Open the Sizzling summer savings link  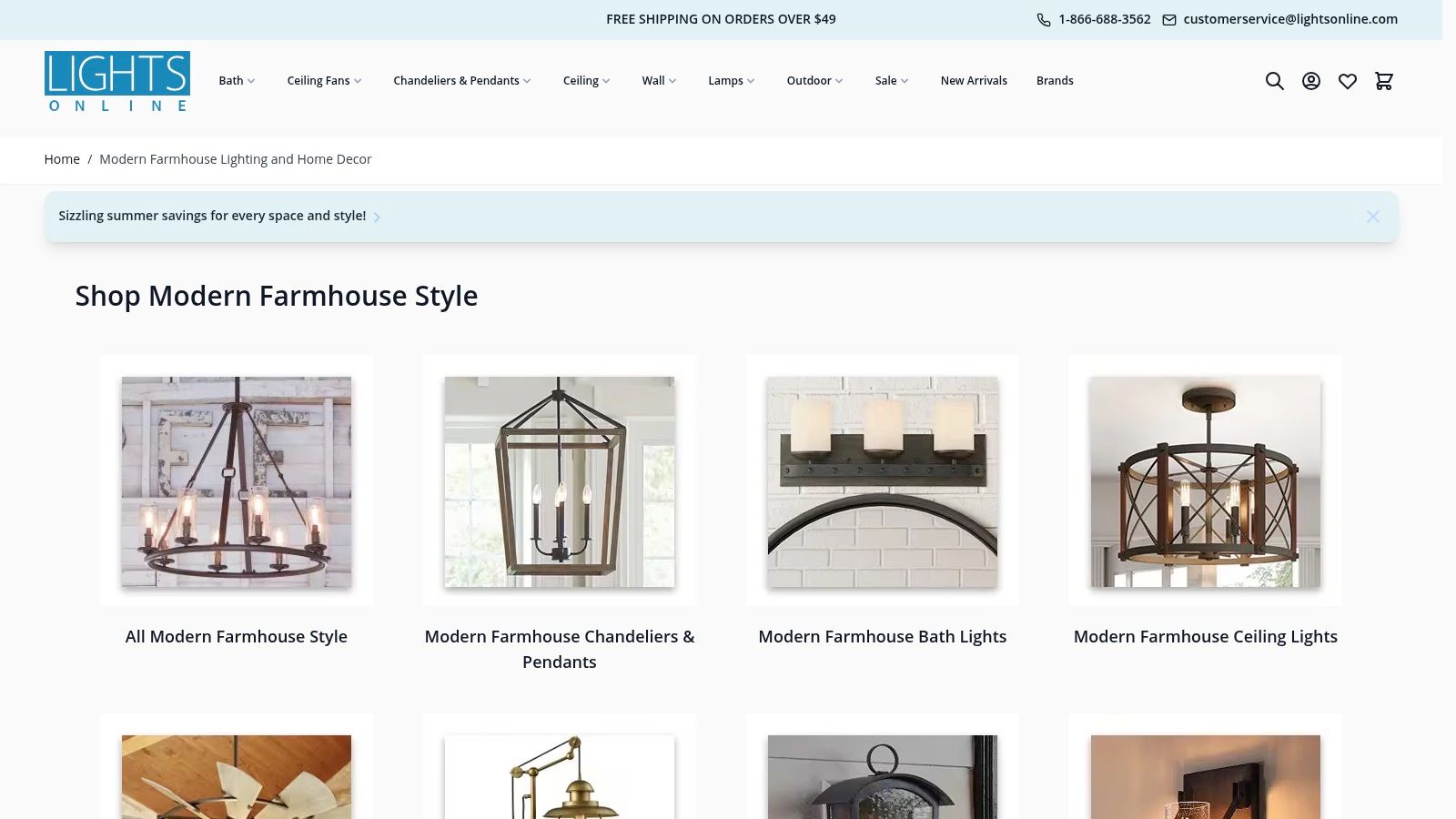pos(212,216)
